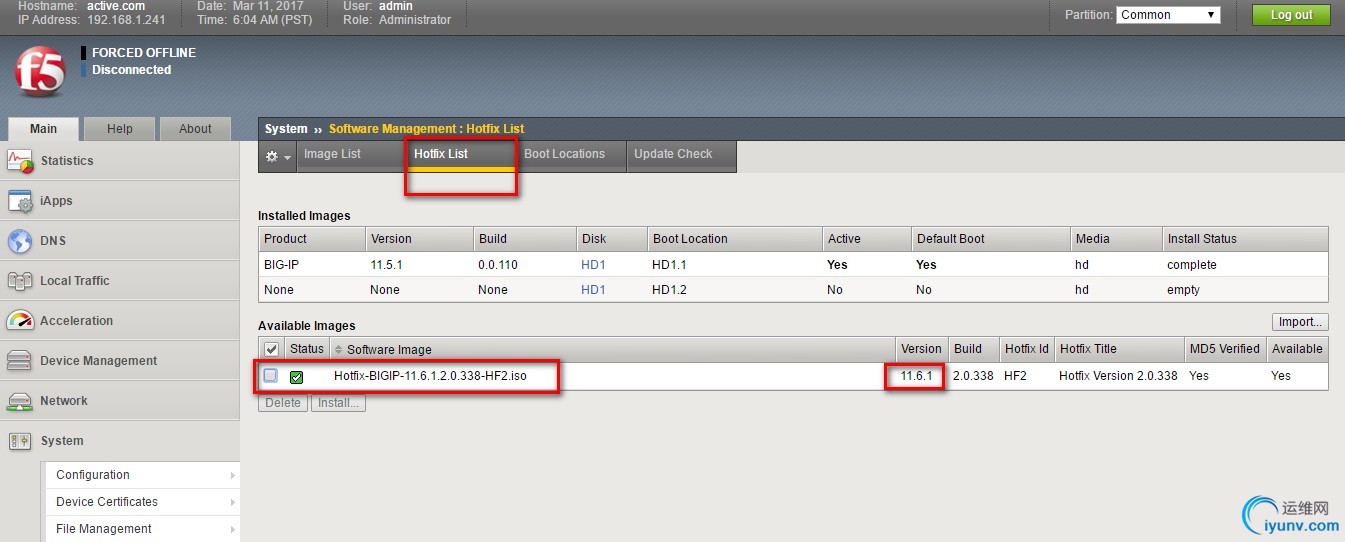Expand the Device Certificates submenu arrow
The image size is (1345, 542).
(233, 503)
